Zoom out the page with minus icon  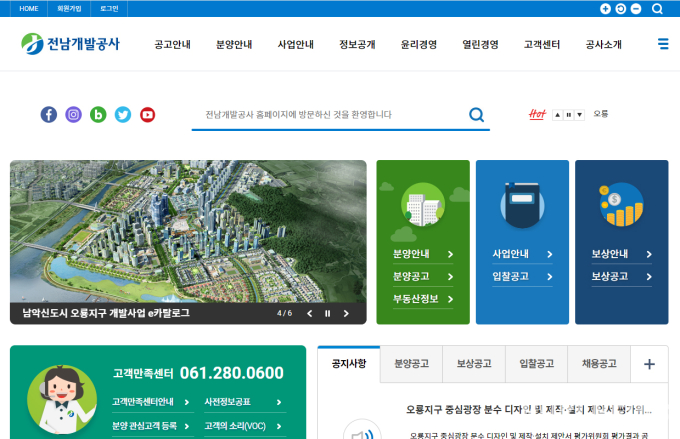[636, 9]
